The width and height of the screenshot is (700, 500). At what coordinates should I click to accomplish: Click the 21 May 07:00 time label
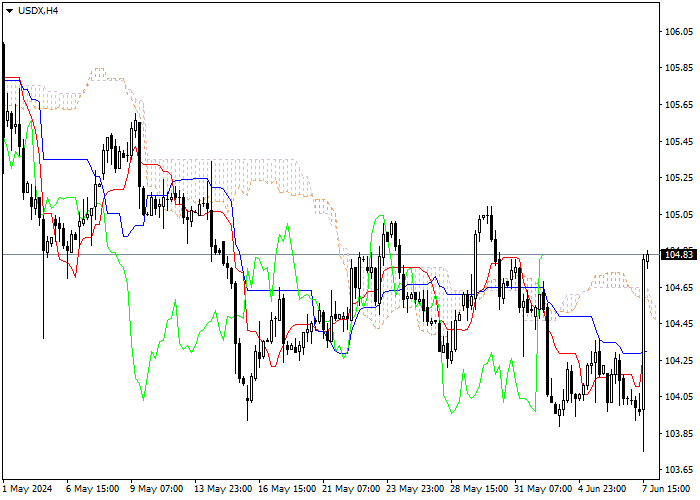[351, 489]
